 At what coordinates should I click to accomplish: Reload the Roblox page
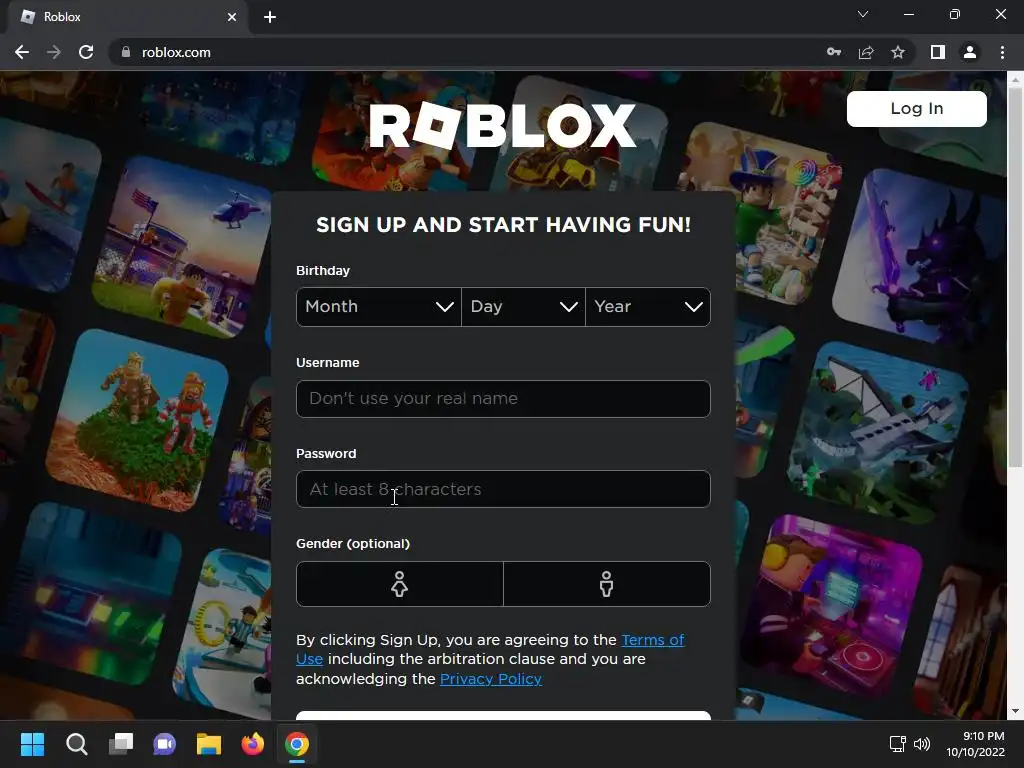click(86, 52)
